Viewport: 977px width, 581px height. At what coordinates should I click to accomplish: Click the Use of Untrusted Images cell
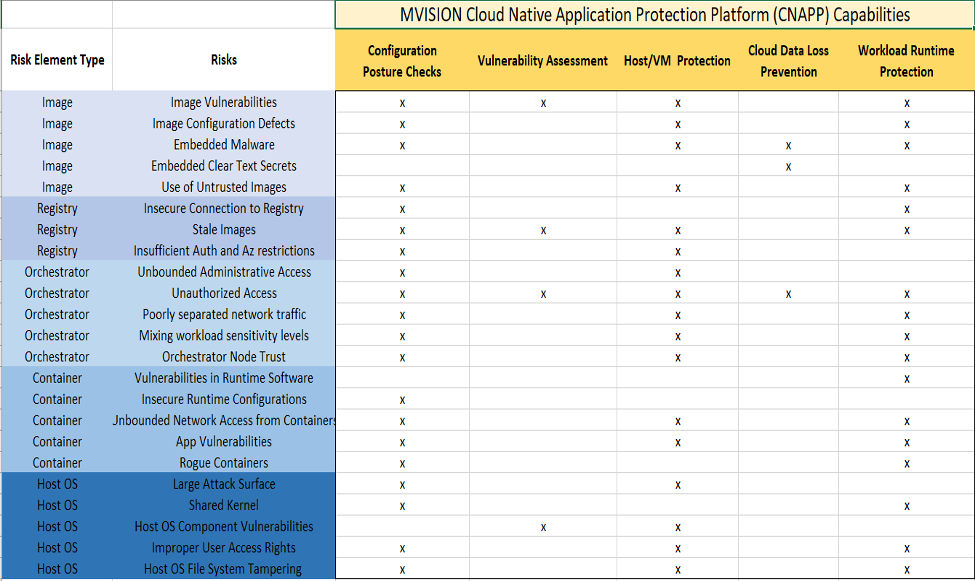click(x=224, y=187)
